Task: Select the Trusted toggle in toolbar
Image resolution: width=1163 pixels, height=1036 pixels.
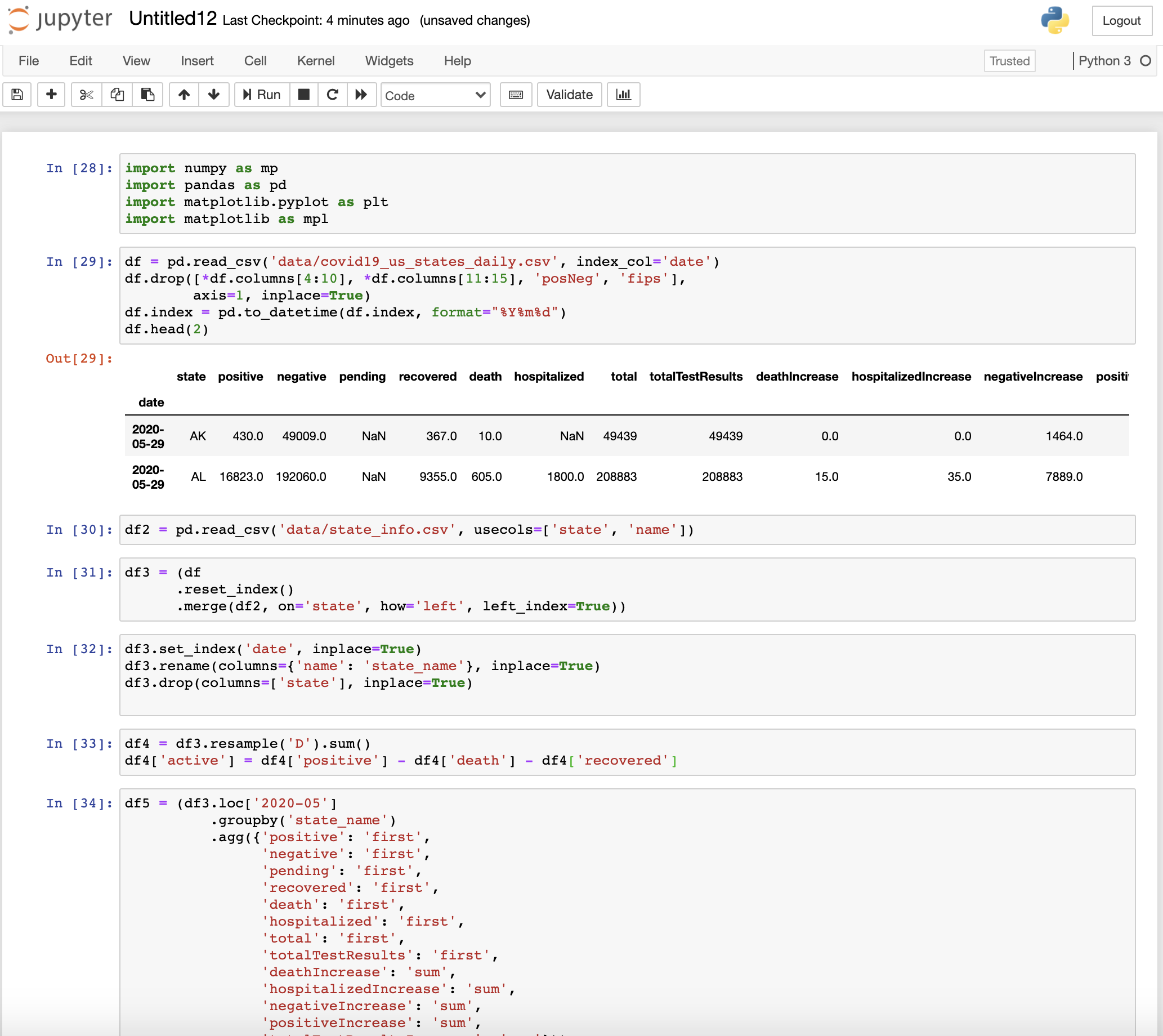Action: point(1008,61)
